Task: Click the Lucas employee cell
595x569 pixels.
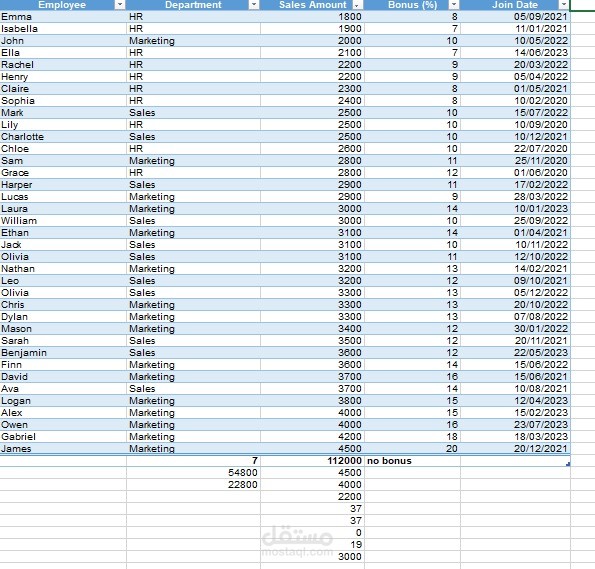Action: tap(63, 197)
